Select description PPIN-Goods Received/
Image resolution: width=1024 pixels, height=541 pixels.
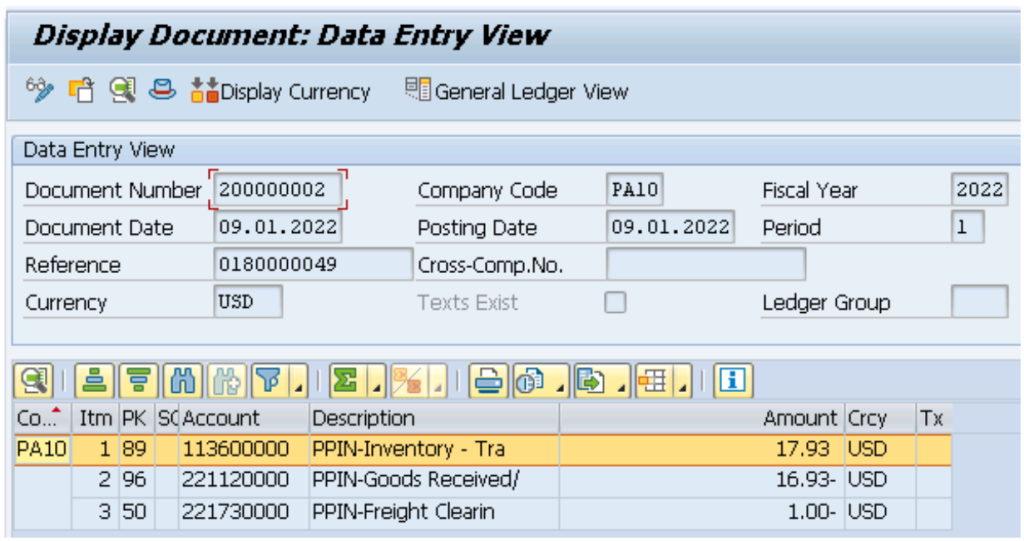(x=434, y=480)
